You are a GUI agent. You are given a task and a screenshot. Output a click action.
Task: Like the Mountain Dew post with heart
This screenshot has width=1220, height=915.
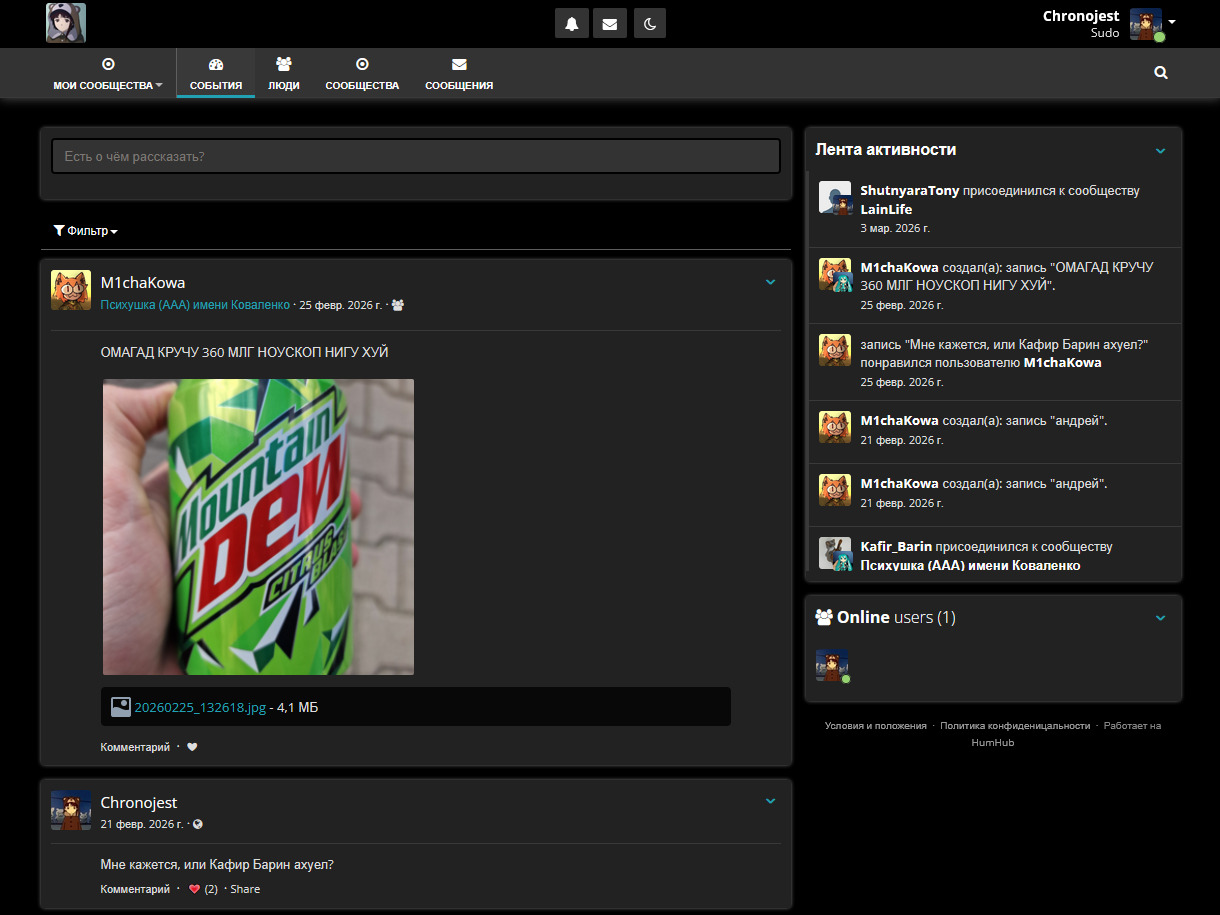point(192,747)
